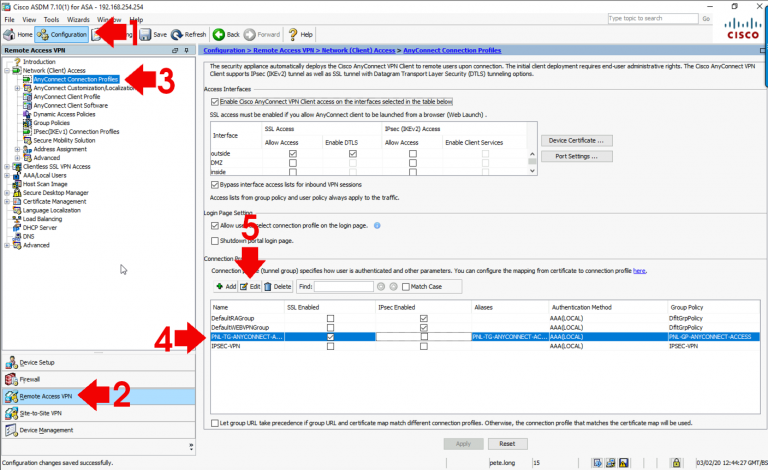This screenshot has width=768, height=470.
Task: Toggle IPsec Enabled for DefaultRAGroup
Action: tap(424, 319)
